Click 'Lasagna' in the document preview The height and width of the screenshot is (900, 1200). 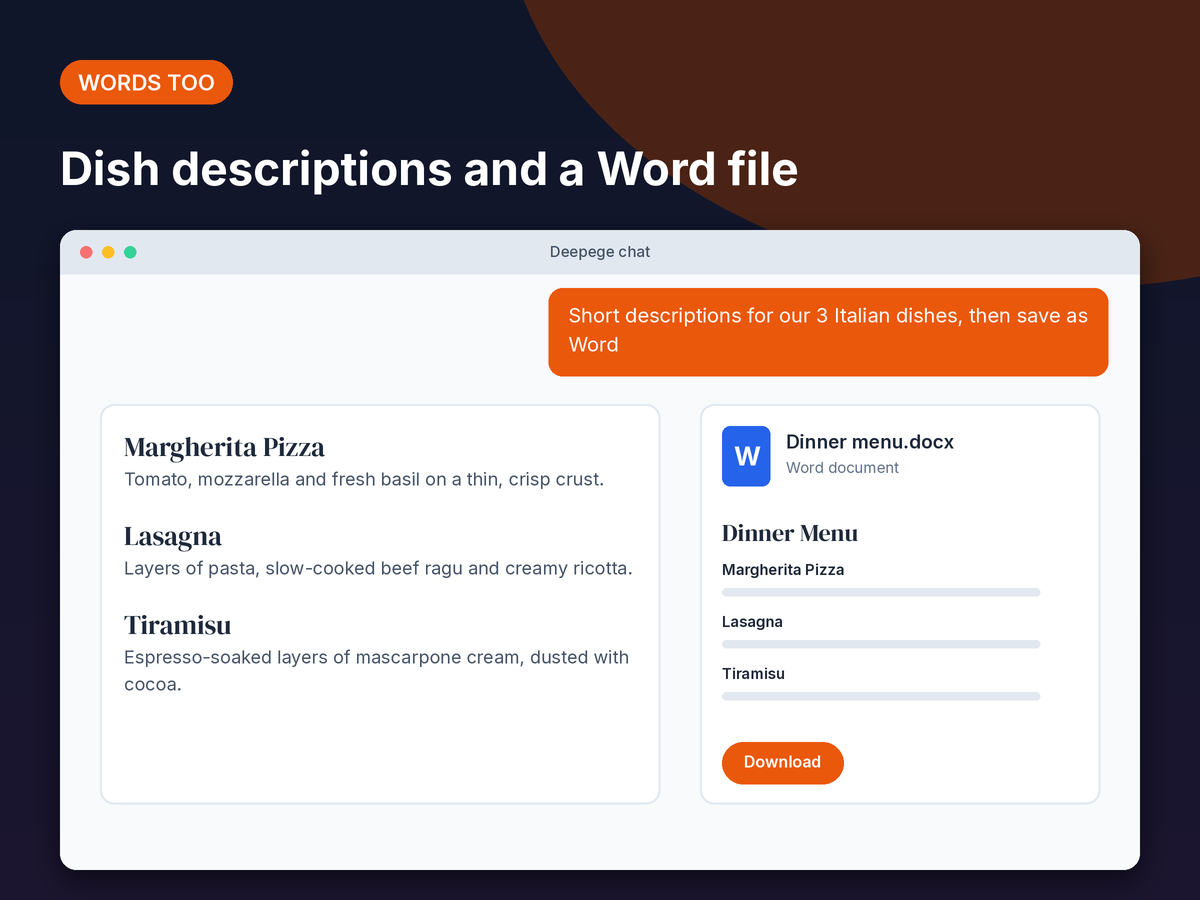click(x=752, y=622)
